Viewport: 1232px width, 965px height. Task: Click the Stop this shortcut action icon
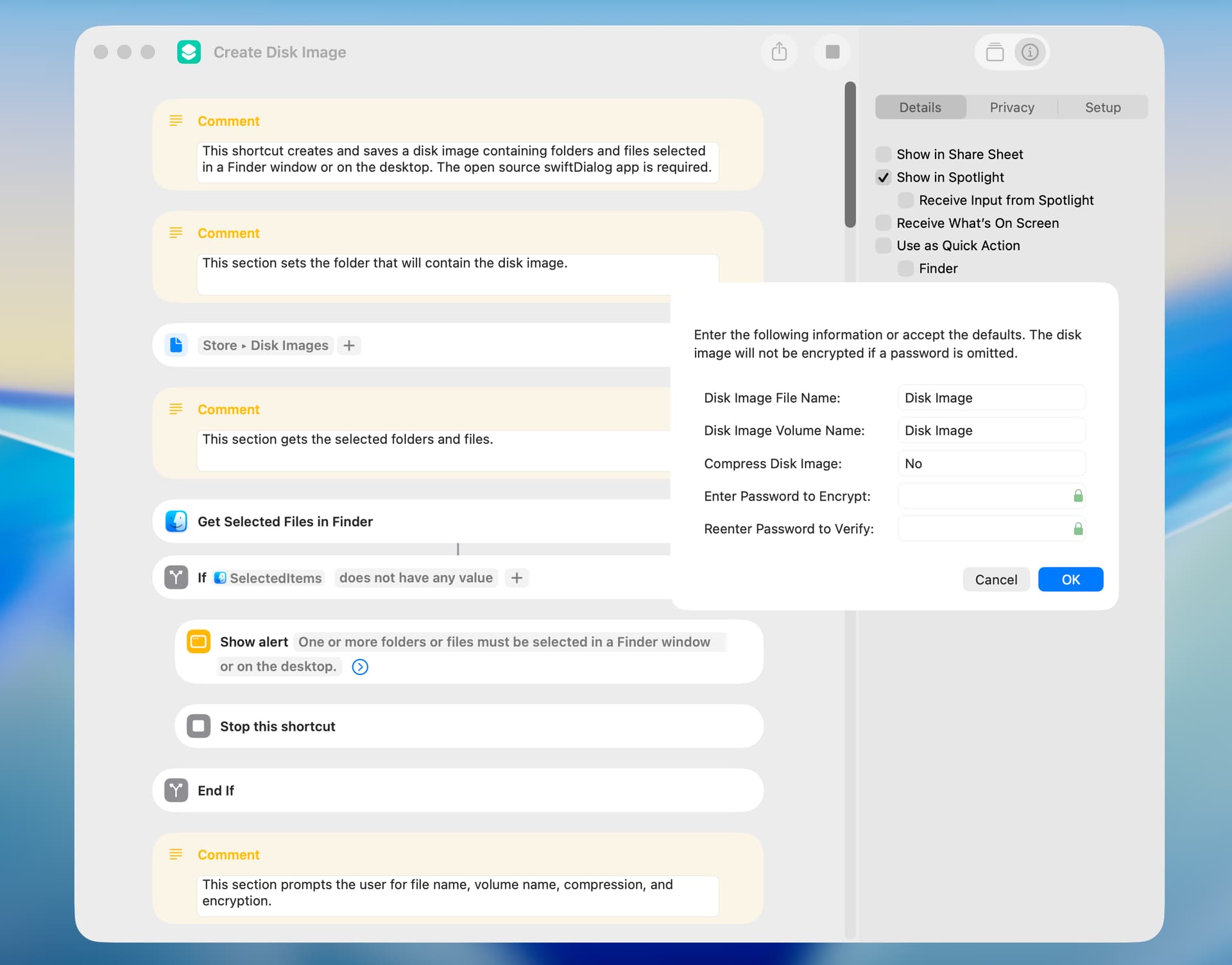pos(198,726)
